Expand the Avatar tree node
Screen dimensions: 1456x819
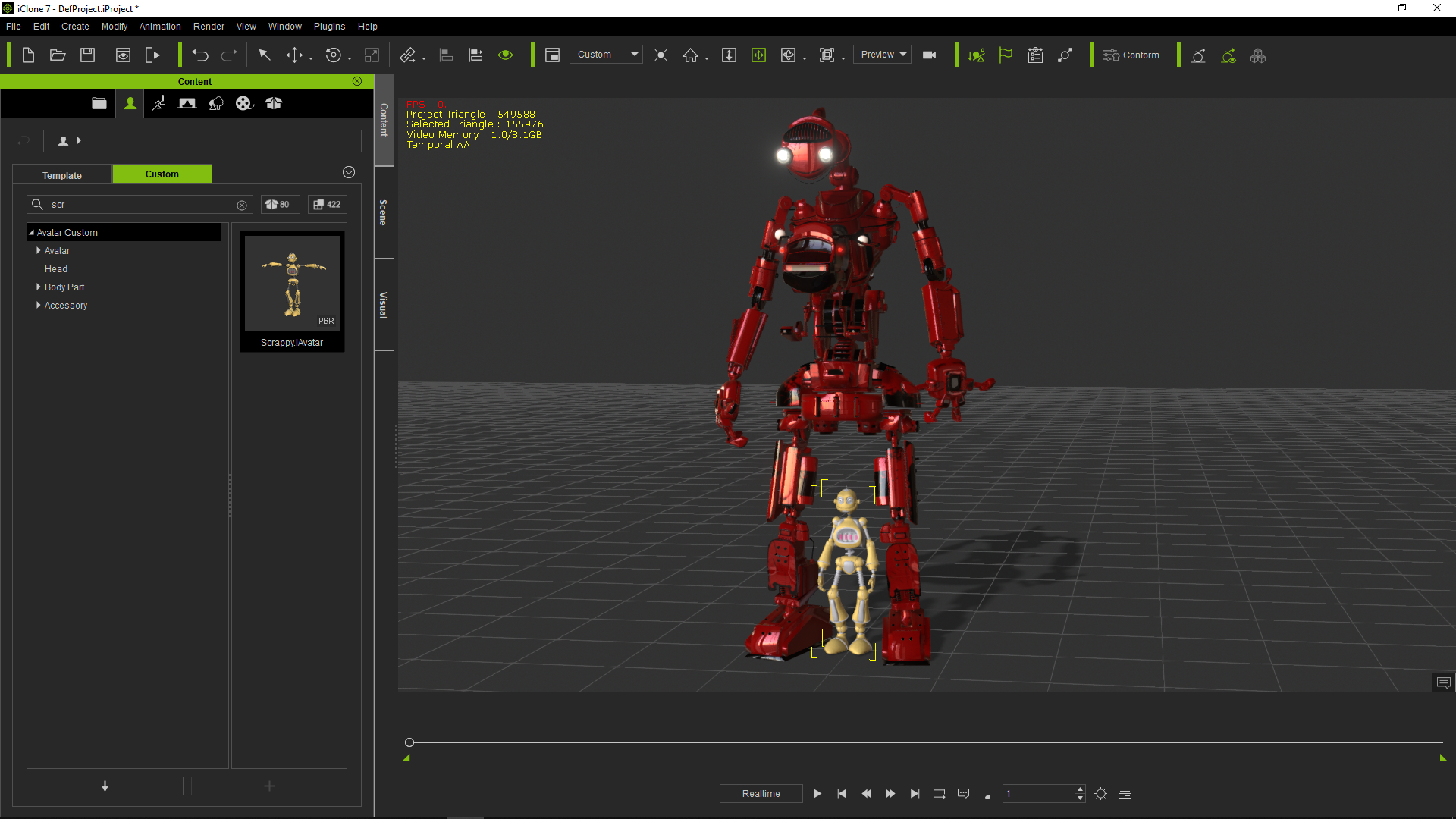click(x=39, y=251)
